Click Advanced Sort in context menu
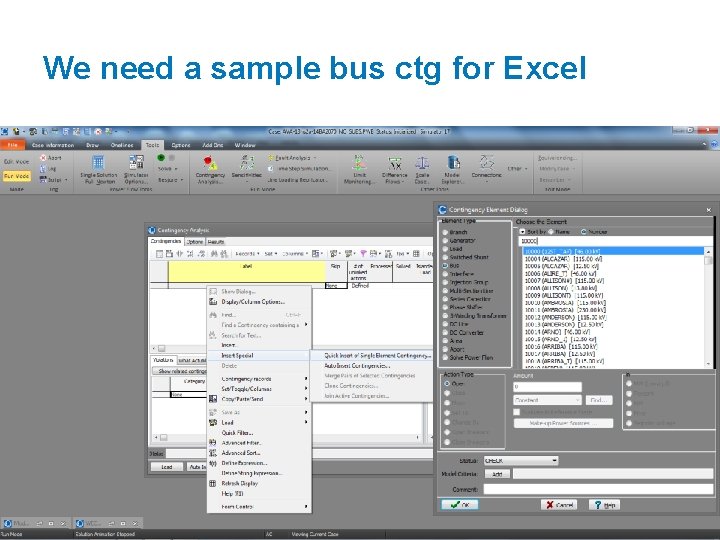The height and width of the screenshot is (540, 720). tap(241, 453)
